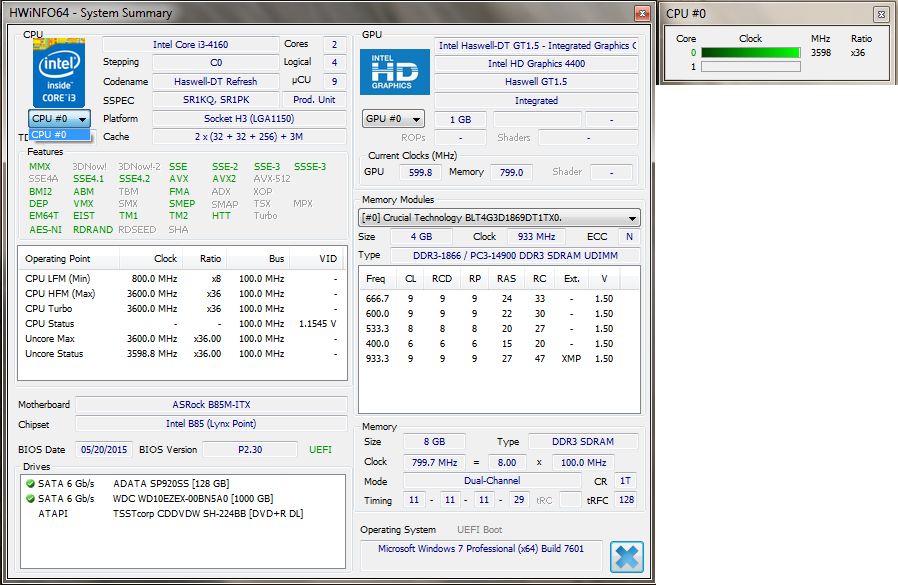
Task: Expand the Crucial Technology memory module dropdown
Action: (499, 218)
